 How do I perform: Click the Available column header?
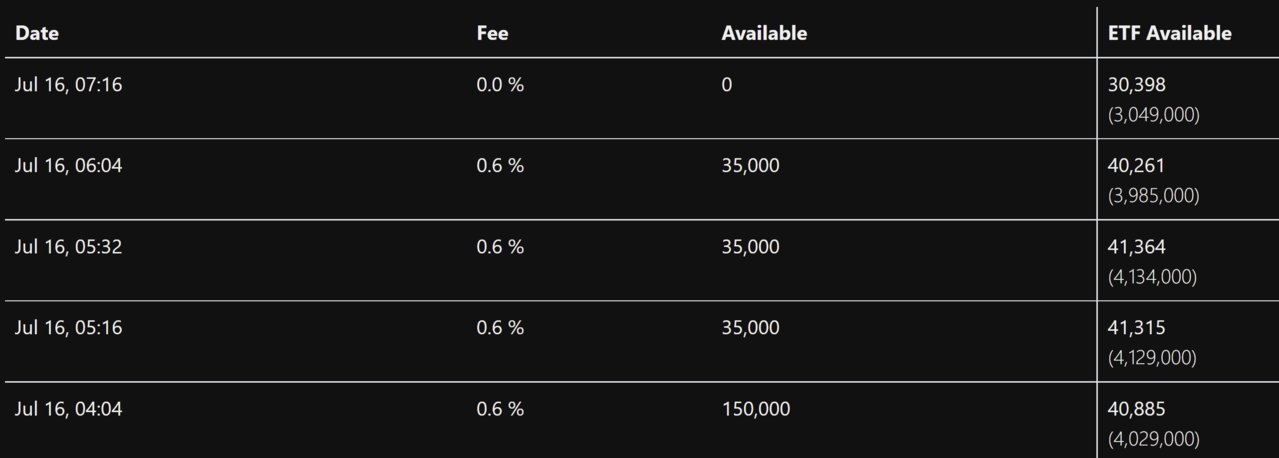[x=764, y=33]
